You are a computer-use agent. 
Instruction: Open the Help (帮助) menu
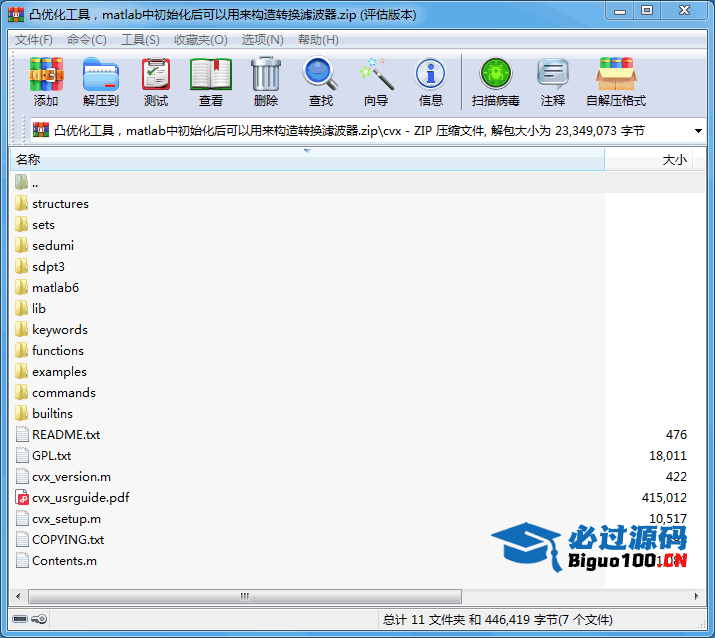[x=318, y=40]
